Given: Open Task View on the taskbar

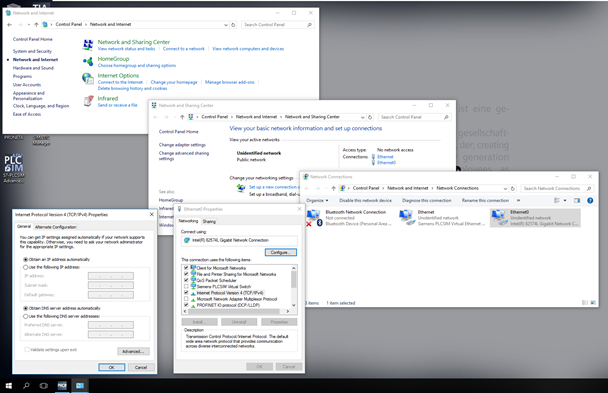Looking at the screenshot, I should [44, 386].
